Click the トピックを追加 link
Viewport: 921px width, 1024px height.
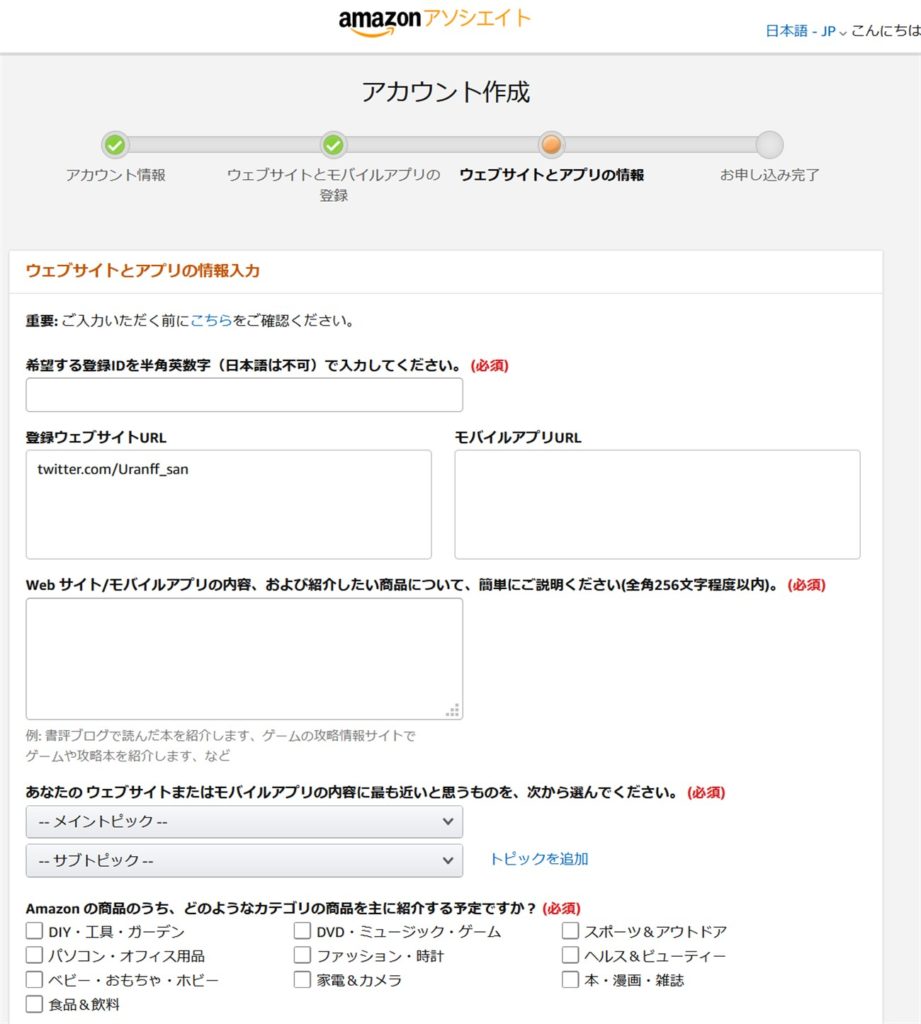(x=539, y=859)
